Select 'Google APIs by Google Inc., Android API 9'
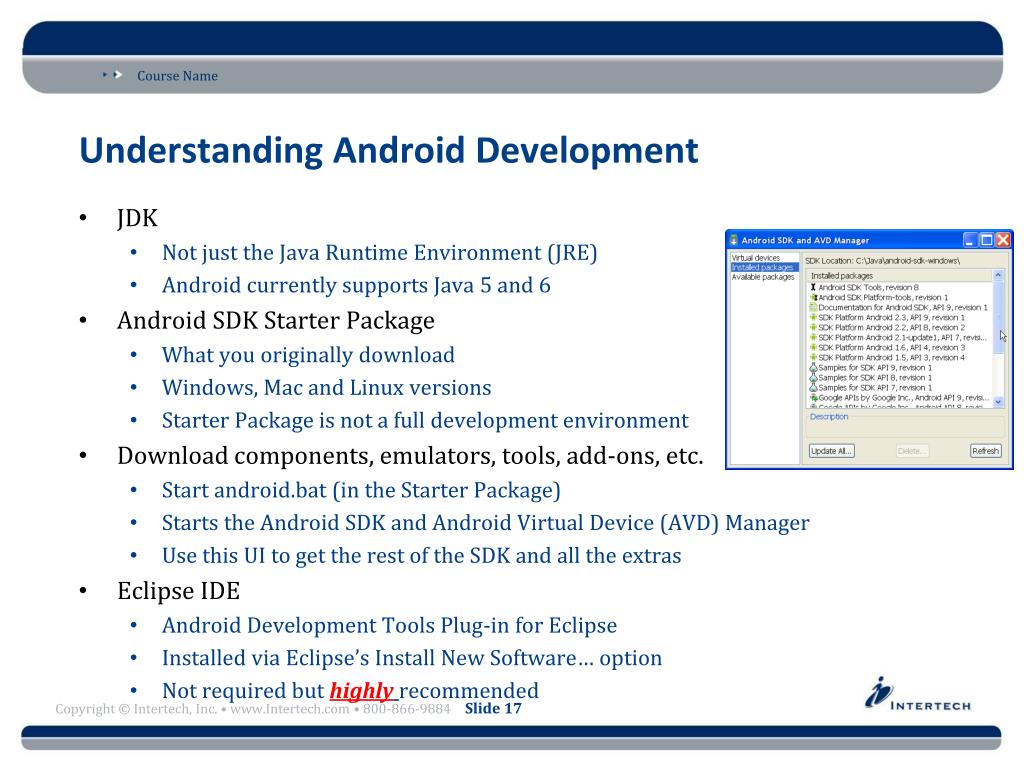Viewport: 1024px width, 768px height. pos(900,398)
